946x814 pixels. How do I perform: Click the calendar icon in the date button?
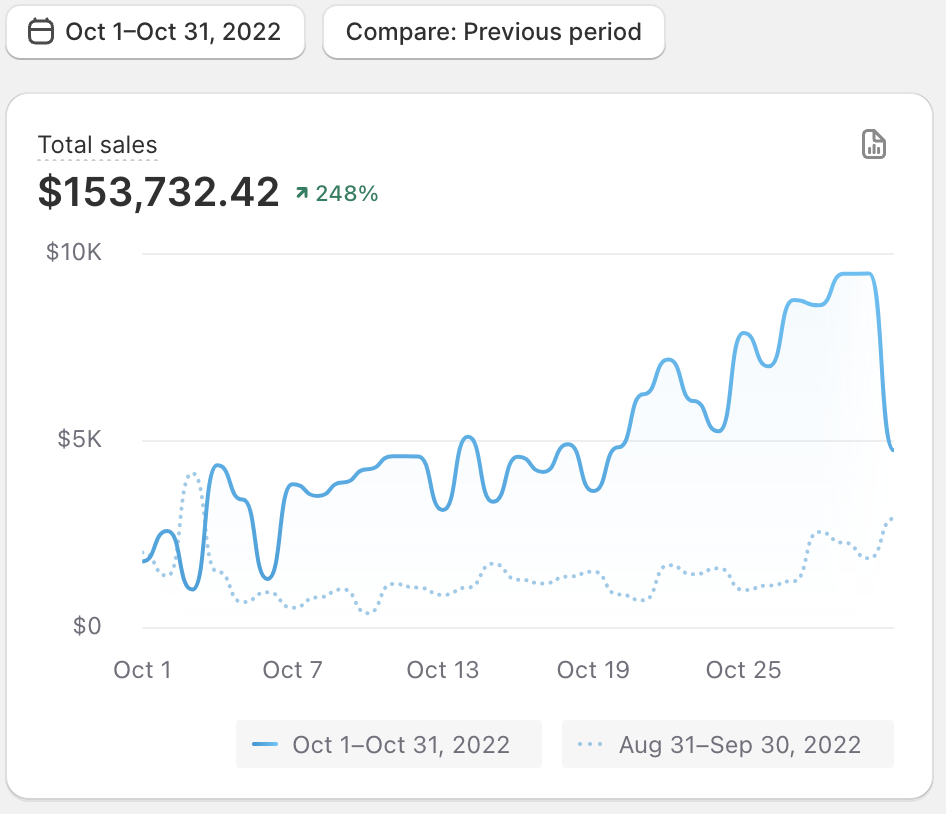[x=41, y=32]
